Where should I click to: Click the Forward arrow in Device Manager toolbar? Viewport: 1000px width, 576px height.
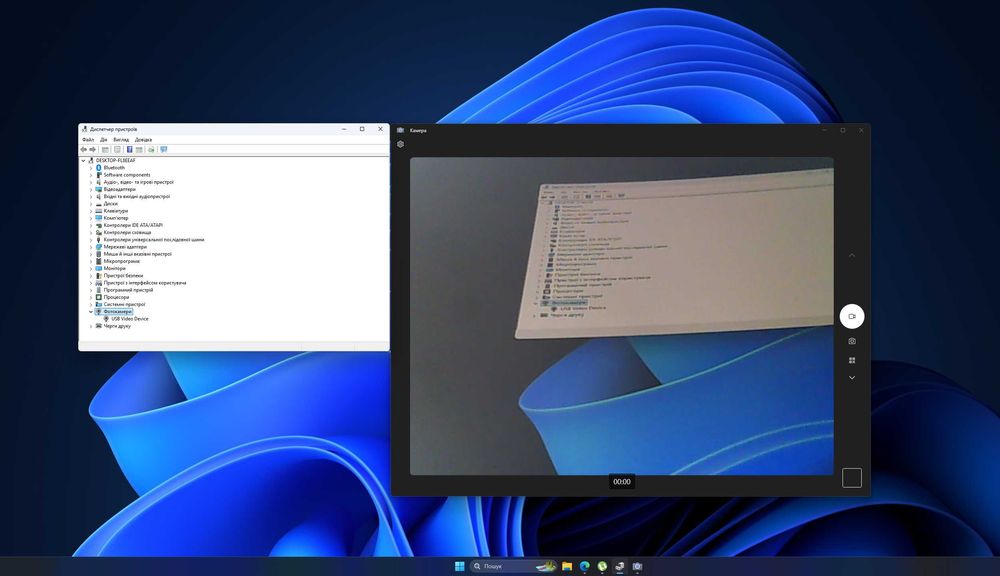pyautogui.click(x=92, y=149)
